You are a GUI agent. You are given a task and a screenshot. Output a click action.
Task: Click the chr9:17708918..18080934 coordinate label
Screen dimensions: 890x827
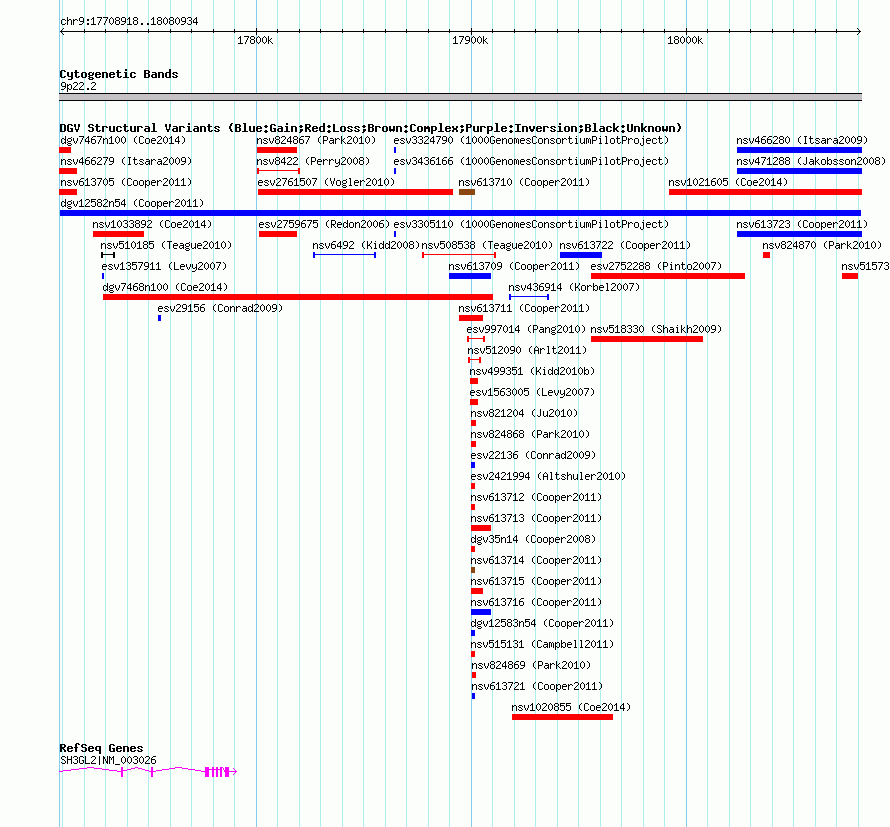click(x=129, y=22)
